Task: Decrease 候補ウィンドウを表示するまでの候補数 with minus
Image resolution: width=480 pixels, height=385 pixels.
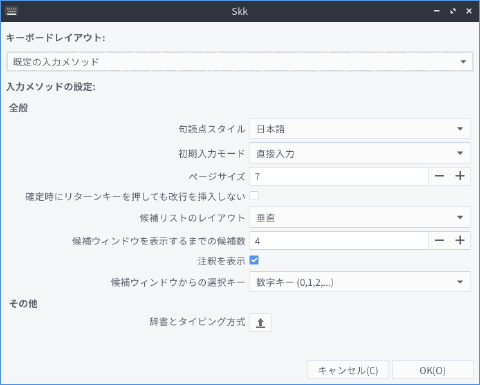Action: [x=439, y=240]
